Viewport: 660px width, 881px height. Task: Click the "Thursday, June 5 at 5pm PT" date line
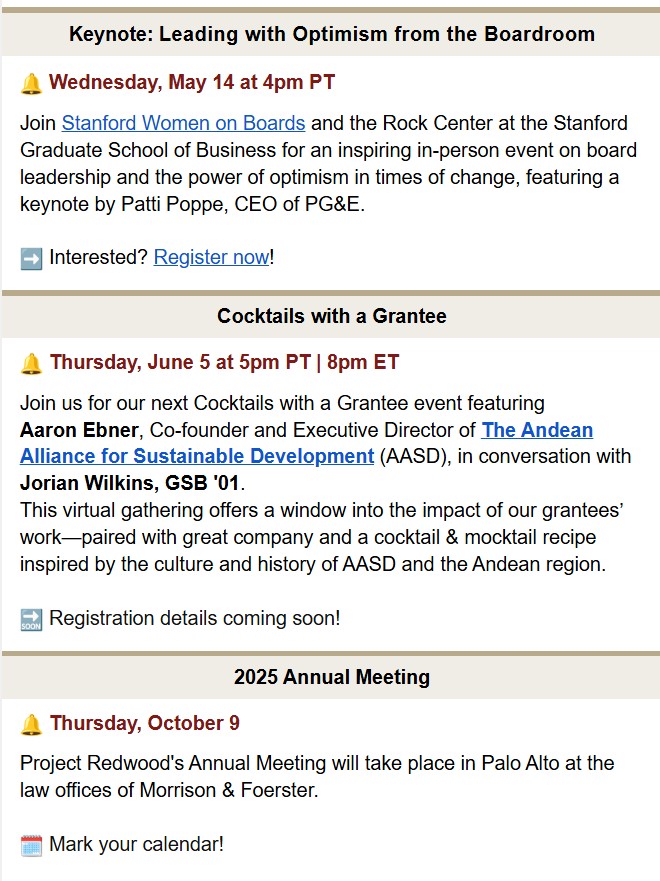pos(224,362)
